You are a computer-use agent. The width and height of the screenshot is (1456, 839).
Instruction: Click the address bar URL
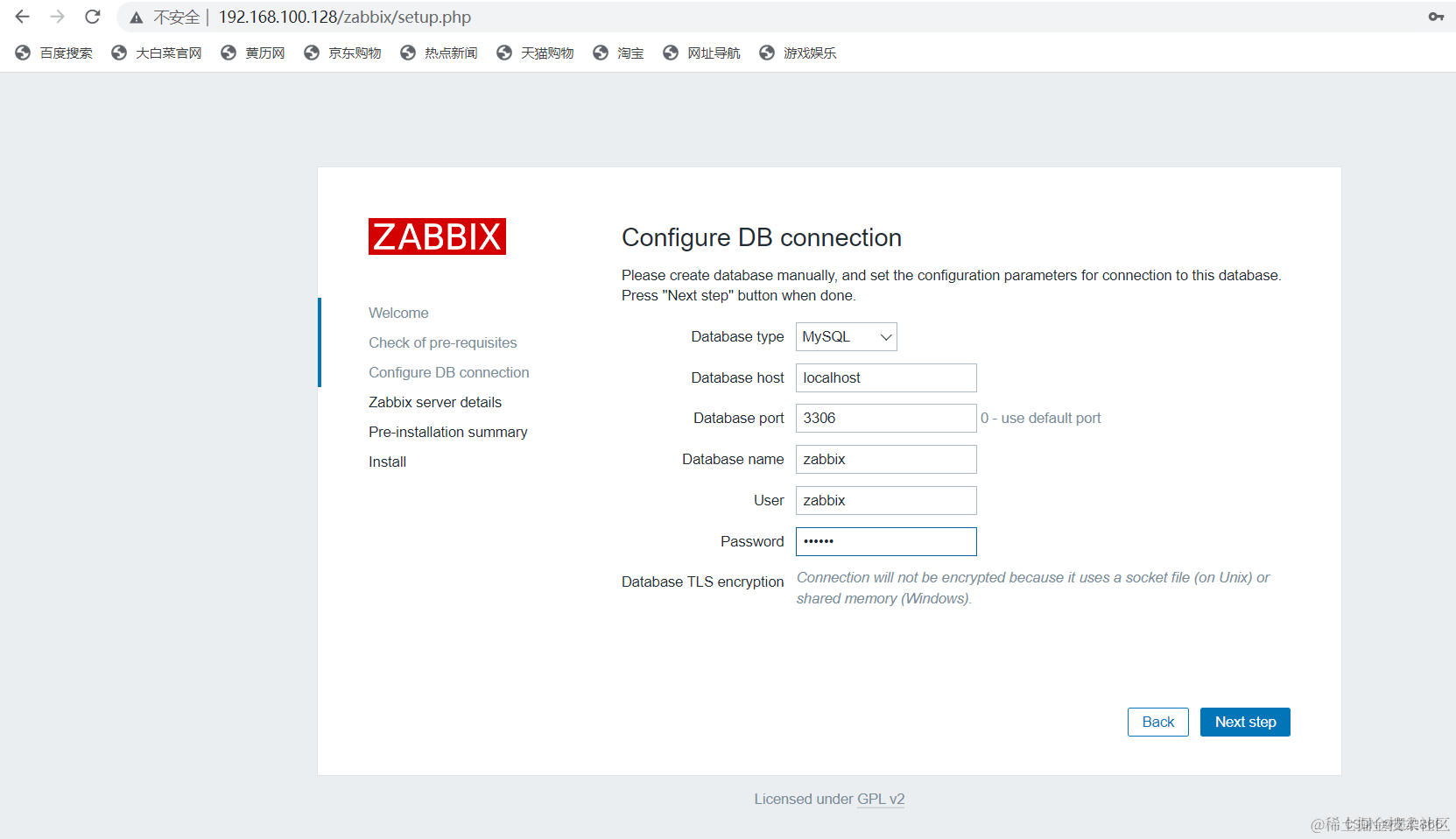(x=345, y=17)
